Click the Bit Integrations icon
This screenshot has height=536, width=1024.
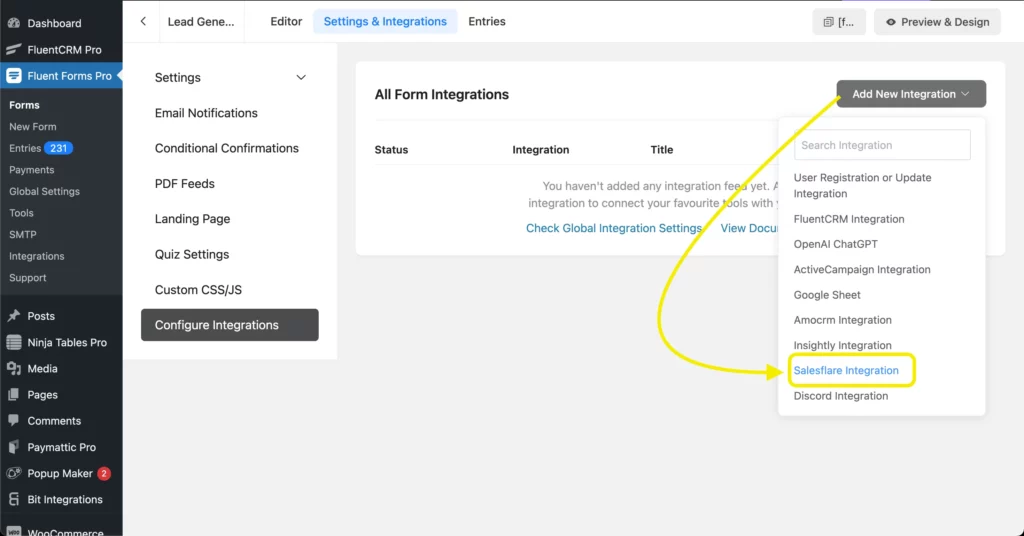(14, 499)
